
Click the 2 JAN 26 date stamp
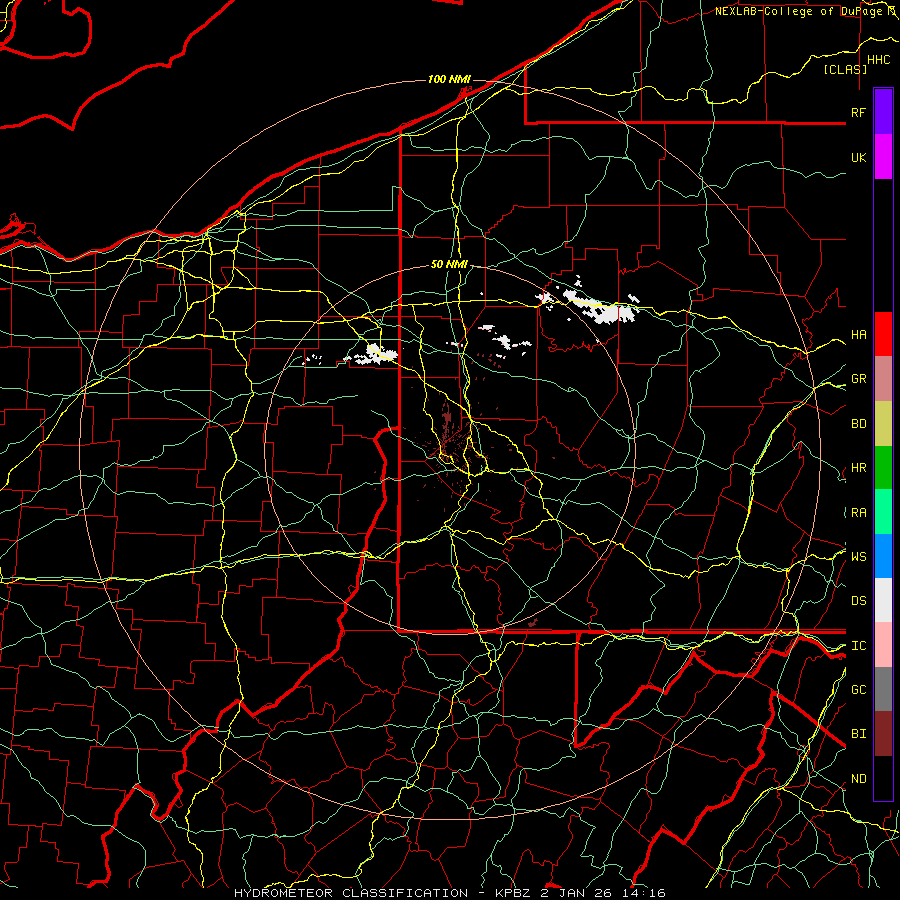tap(574, 893)
